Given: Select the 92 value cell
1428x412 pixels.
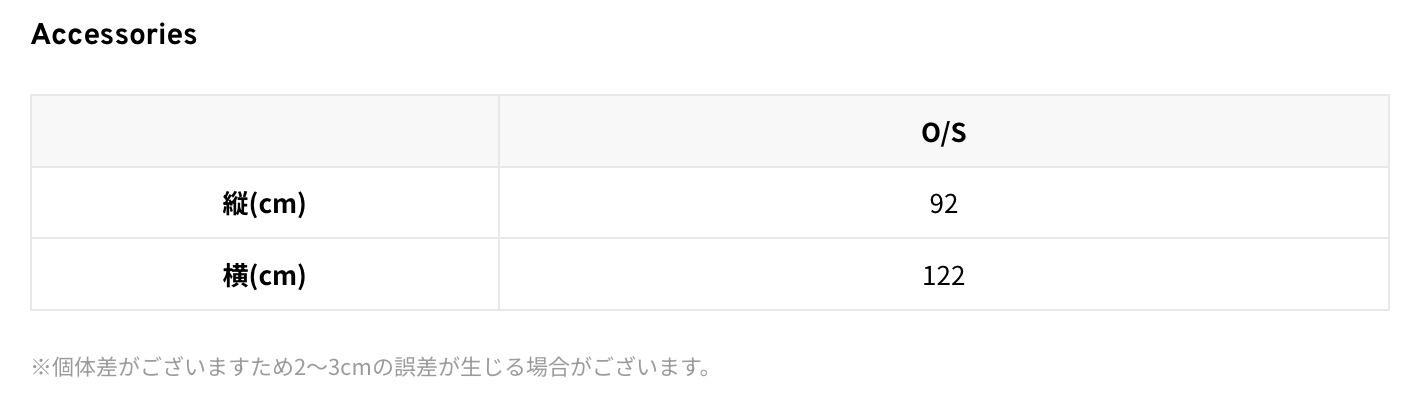Looking at the screenshot, I should click(943, 203).
